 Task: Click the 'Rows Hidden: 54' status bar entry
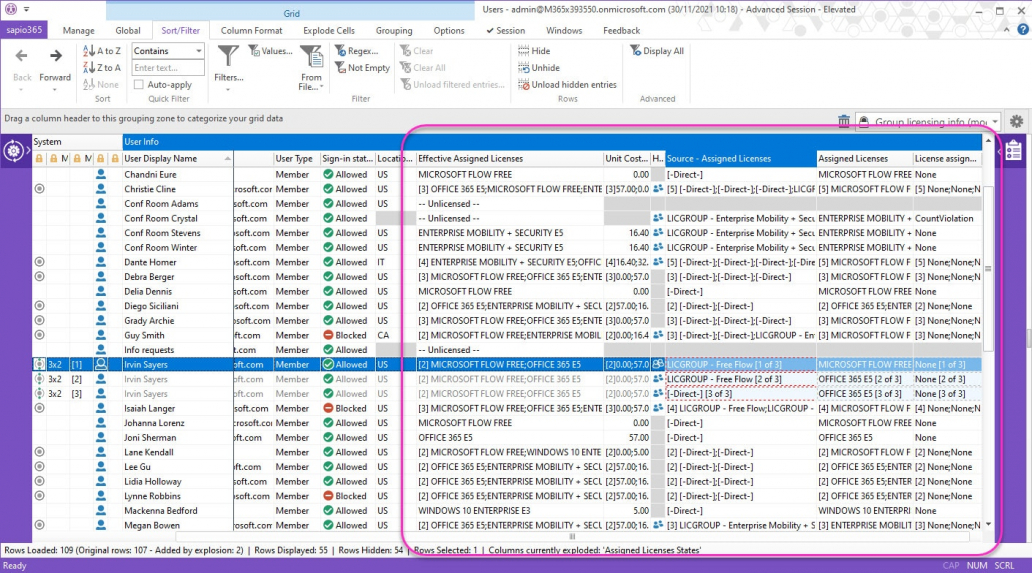tap(371, 550)
